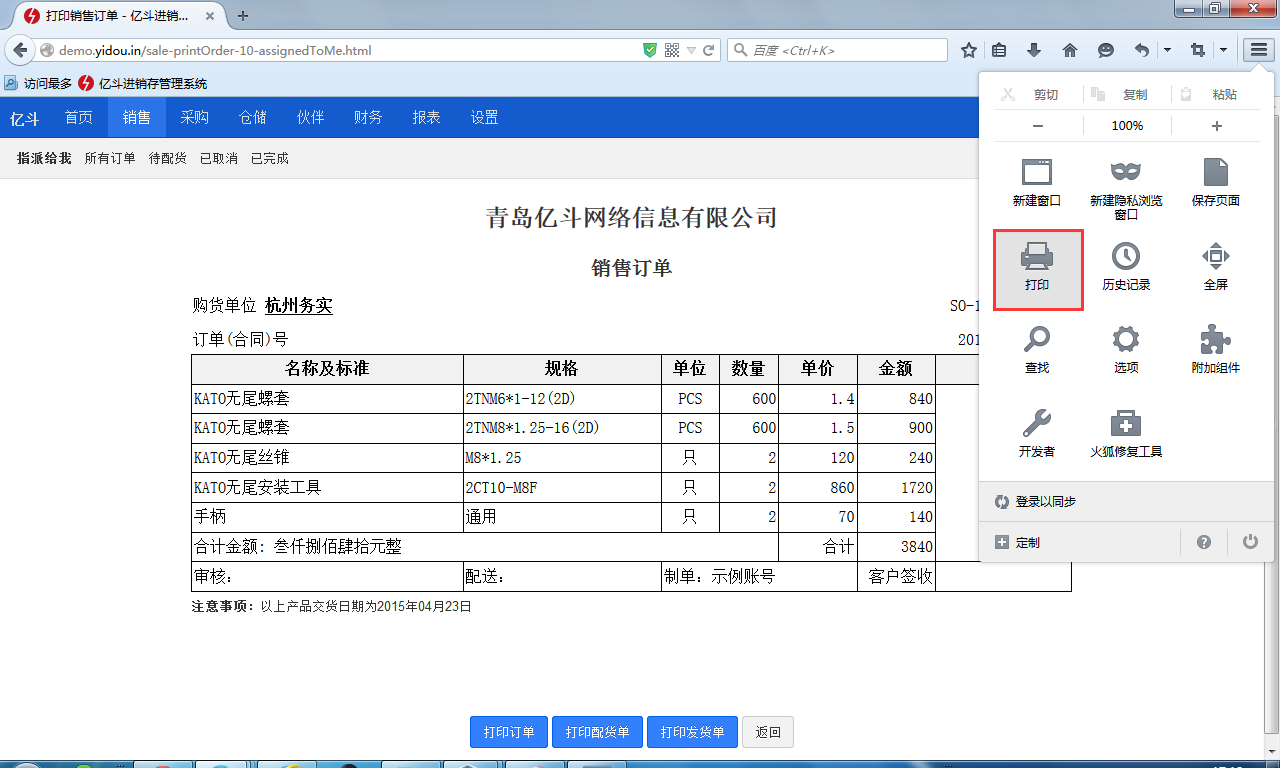The image size is (1280, 768).
Task: Click the Home icon in the browser toolbar
Action: click(x=1070, y=50)
